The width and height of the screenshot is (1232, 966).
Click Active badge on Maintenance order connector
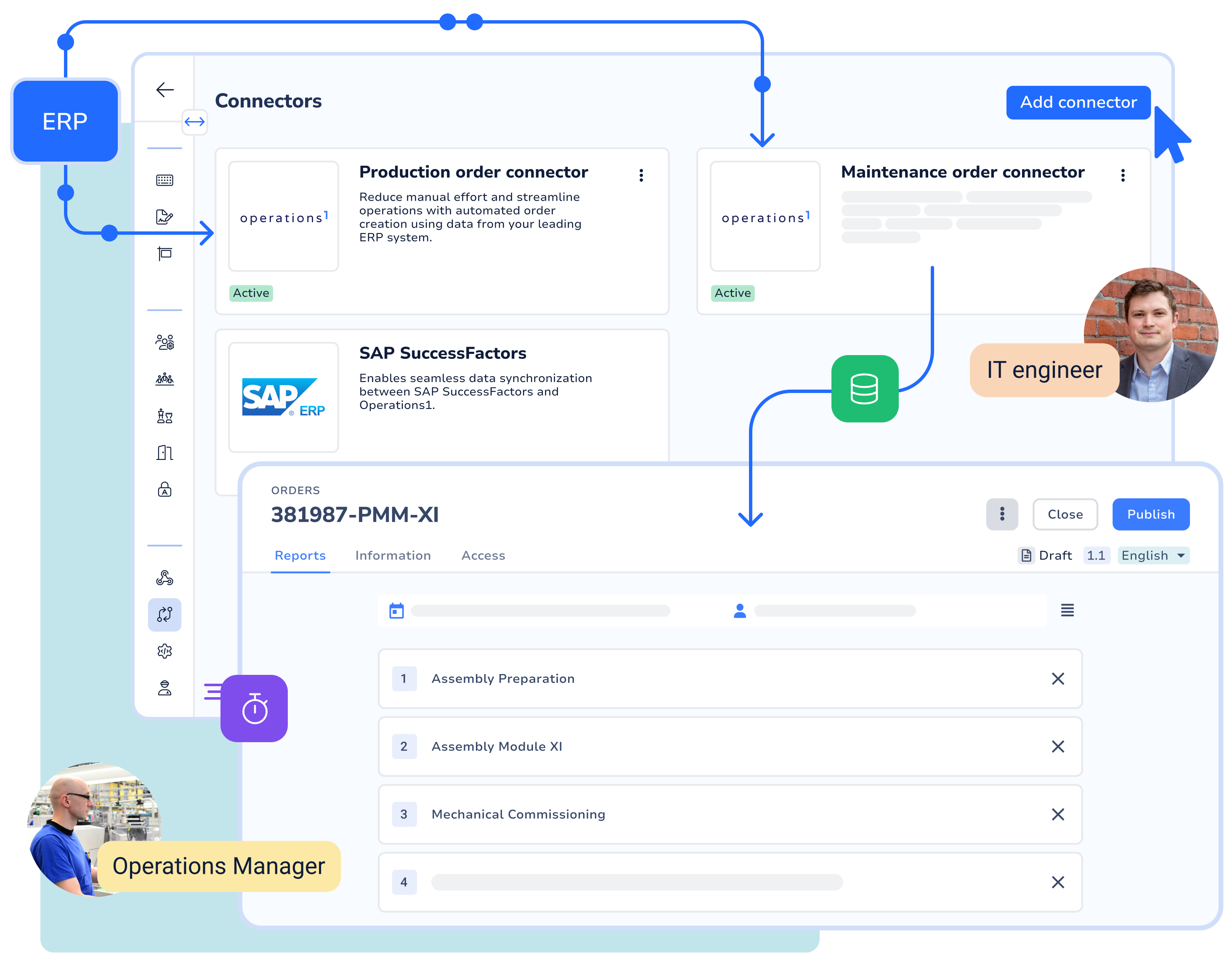[x=732, y=292]
